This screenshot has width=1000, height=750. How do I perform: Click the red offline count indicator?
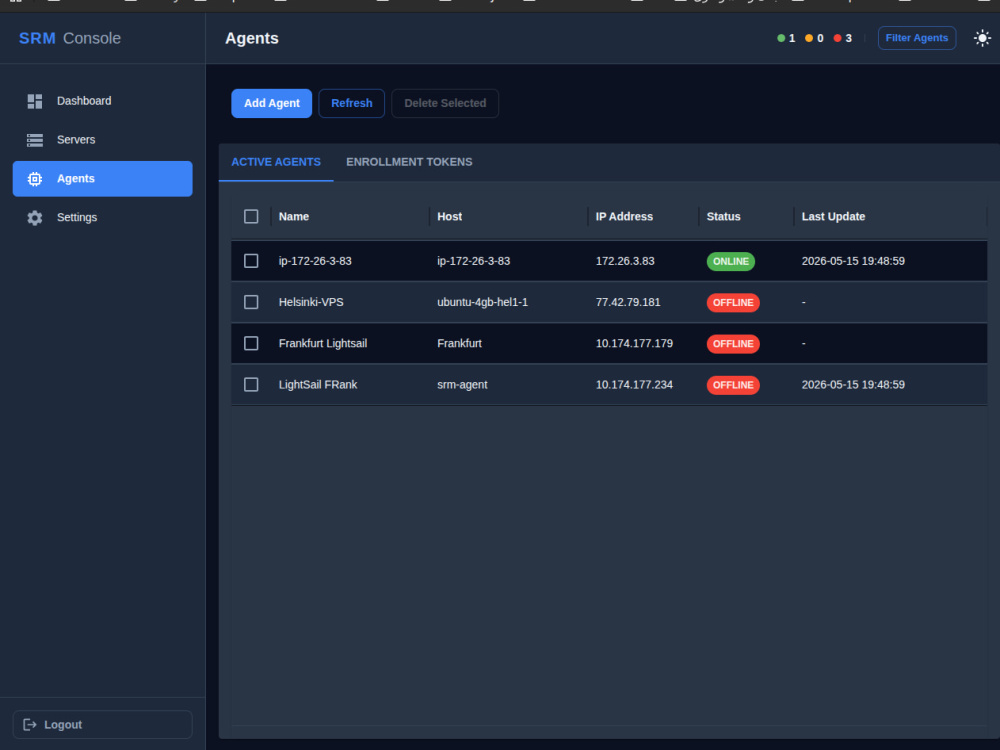(x=842, y=38)
